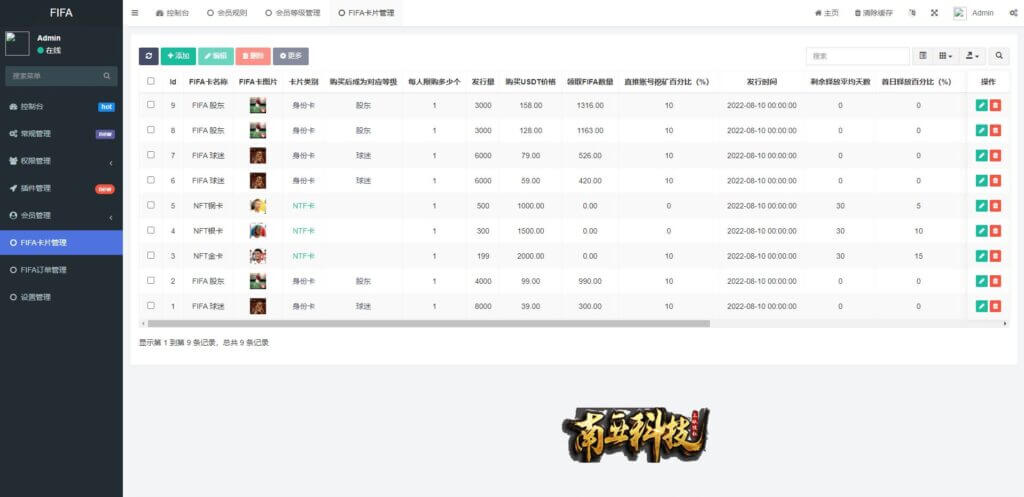Check the checkbox for row Id 4
Viewport: 1024px width, 497px height.
coord(151,230)
